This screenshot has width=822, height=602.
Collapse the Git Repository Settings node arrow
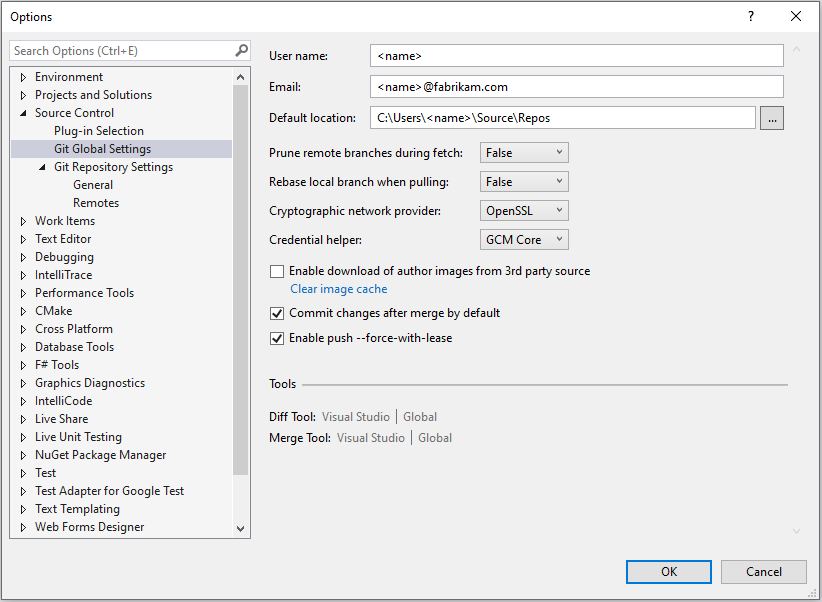(x=42, y=167)
